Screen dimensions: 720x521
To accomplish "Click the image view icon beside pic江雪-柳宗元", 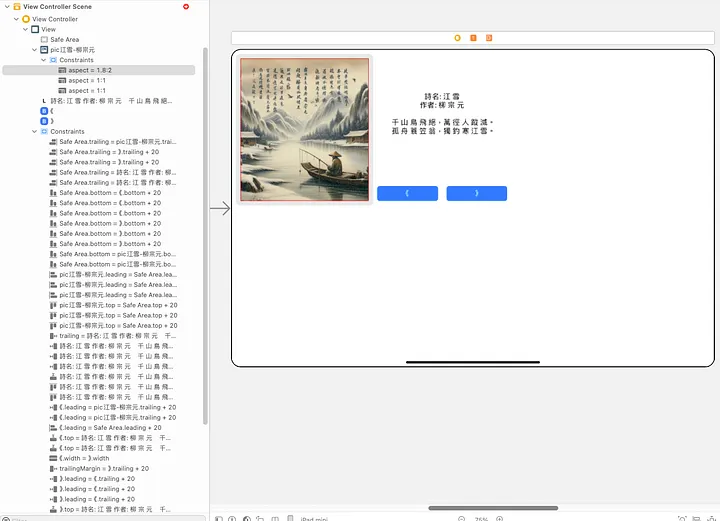I will 44,50.
